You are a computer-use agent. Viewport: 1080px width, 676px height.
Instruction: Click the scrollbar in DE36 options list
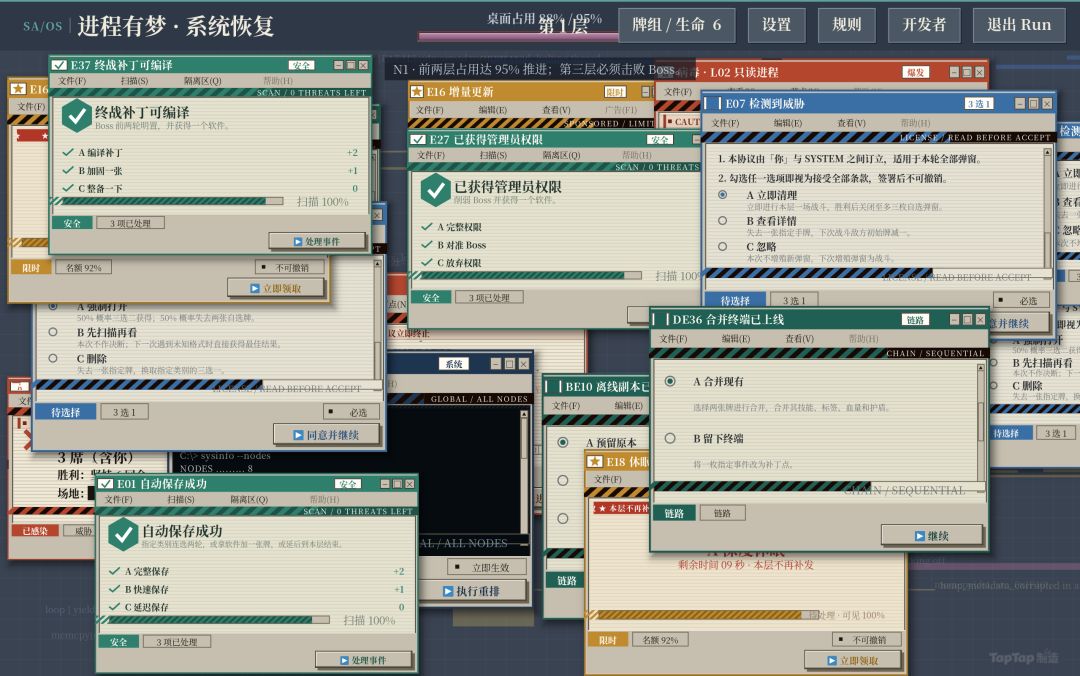(981, 422)
